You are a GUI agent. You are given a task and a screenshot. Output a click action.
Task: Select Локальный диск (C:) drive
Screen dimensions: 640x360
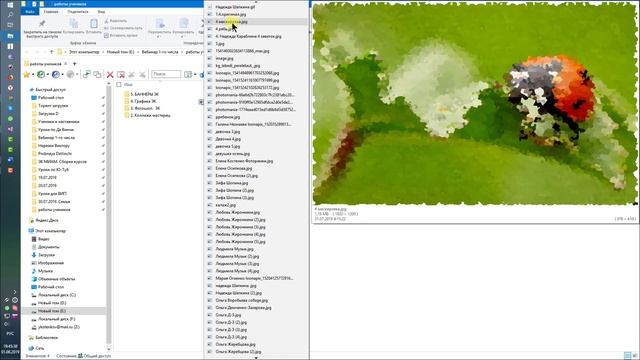click(x=57, y=295)
